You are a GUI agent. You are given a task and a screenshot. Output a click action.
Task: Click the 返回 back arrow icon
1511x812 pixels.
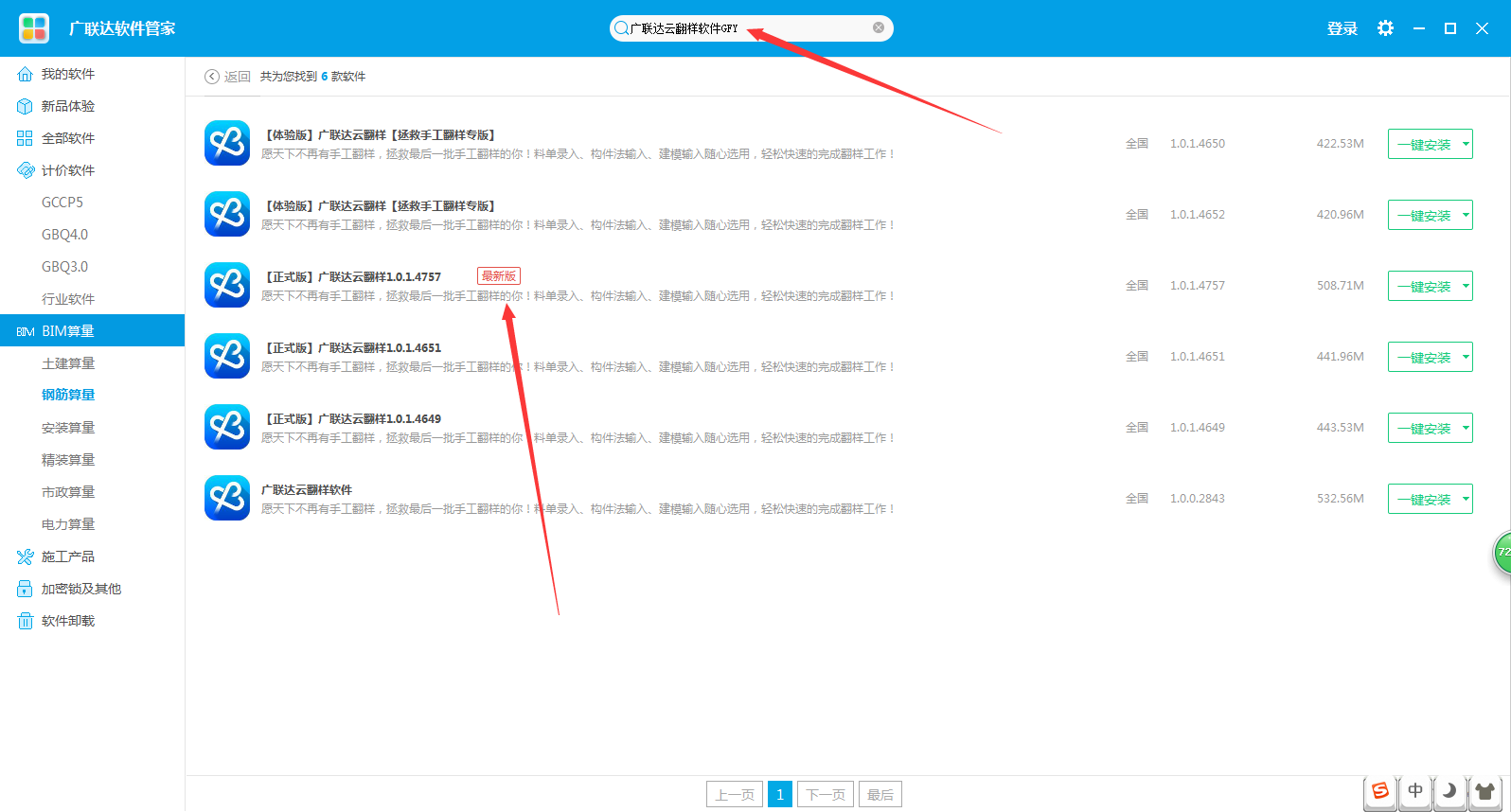point(212,77)
